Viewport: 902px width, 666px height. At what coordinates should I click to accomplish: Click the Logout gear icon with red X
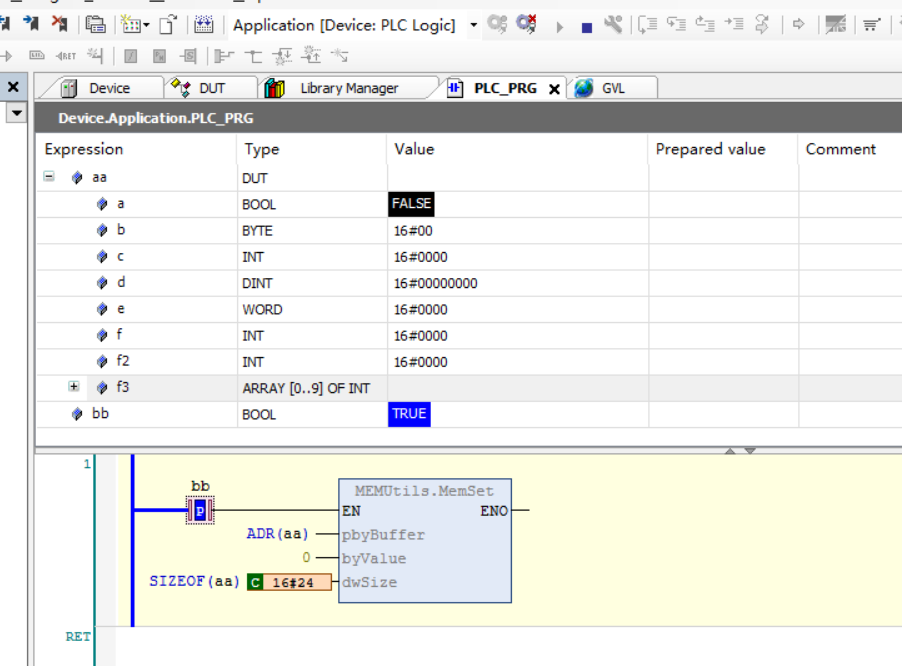point(526,24)
